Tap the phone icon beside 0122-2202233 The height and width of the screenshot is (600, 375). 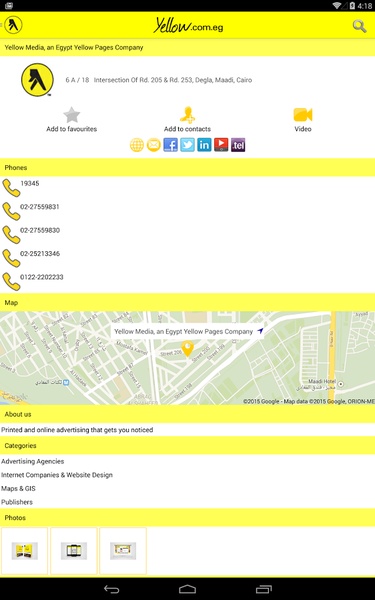(11, 281)
